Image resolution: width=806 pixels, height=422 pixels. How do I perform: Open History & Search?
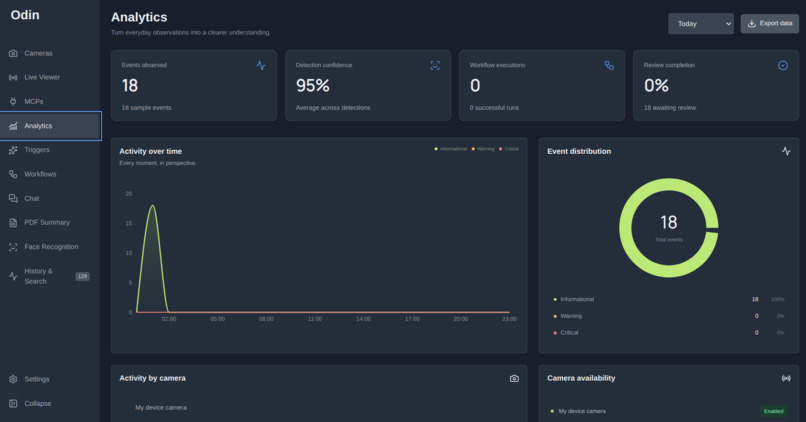point(50,277)
